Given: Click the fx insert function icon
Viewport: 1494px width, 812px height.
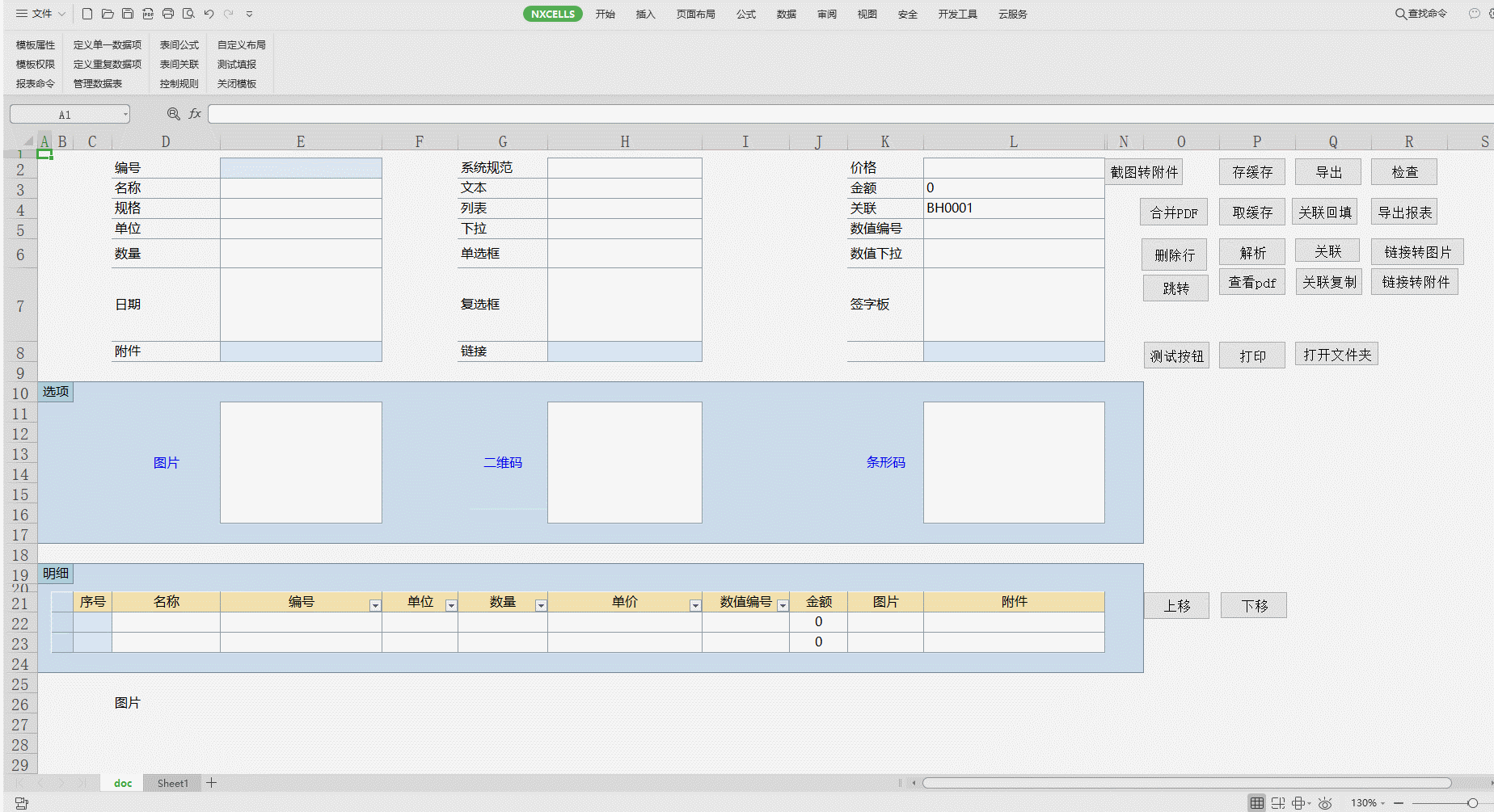Looking at the screenshot, I should click(195, 114).
